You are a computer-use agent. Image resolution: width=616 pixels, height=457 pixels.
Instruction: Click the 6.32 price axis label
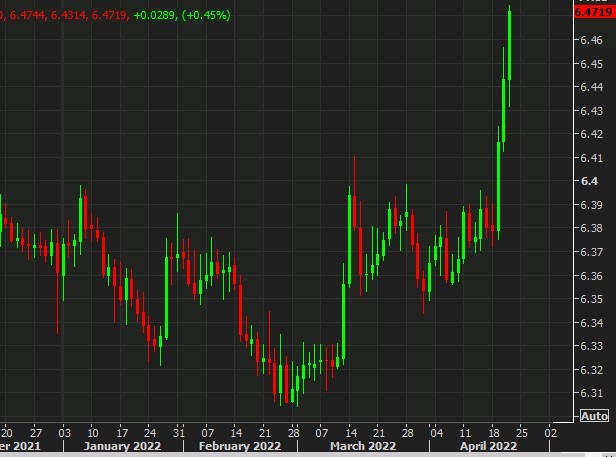[591, 370]
